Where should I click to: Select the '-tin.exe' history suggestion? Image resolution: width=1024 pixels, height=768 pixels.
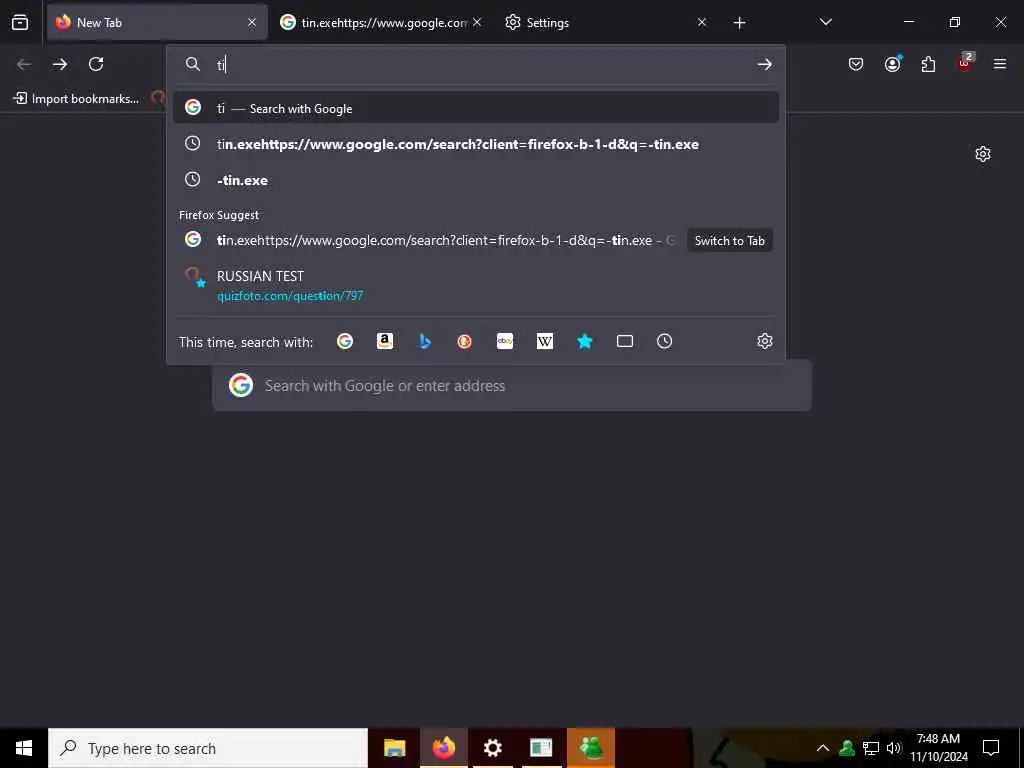476,180
